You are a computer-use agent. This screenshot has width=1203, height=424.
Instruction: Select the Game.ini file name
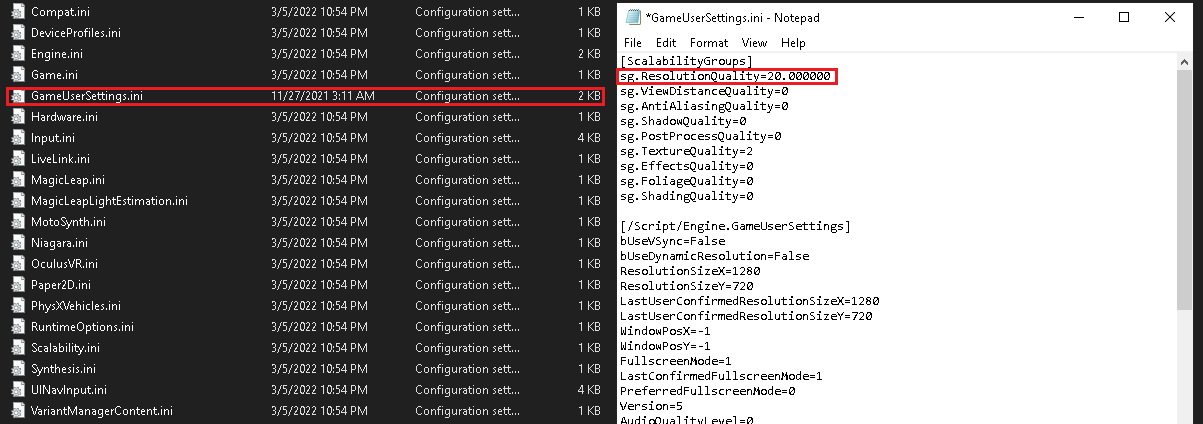click(x=56, y=75)
